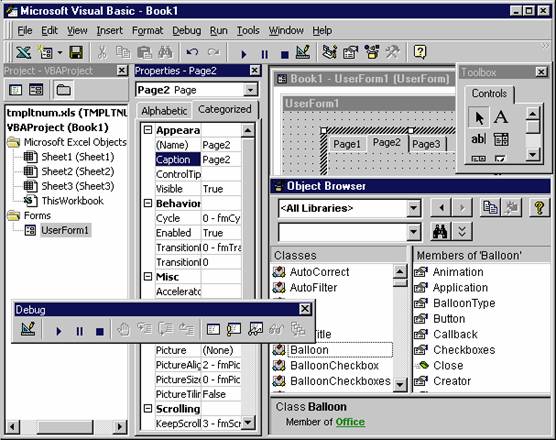
Task: Click Run Sub play button in main toolbar
Action: tap(244, 54)
